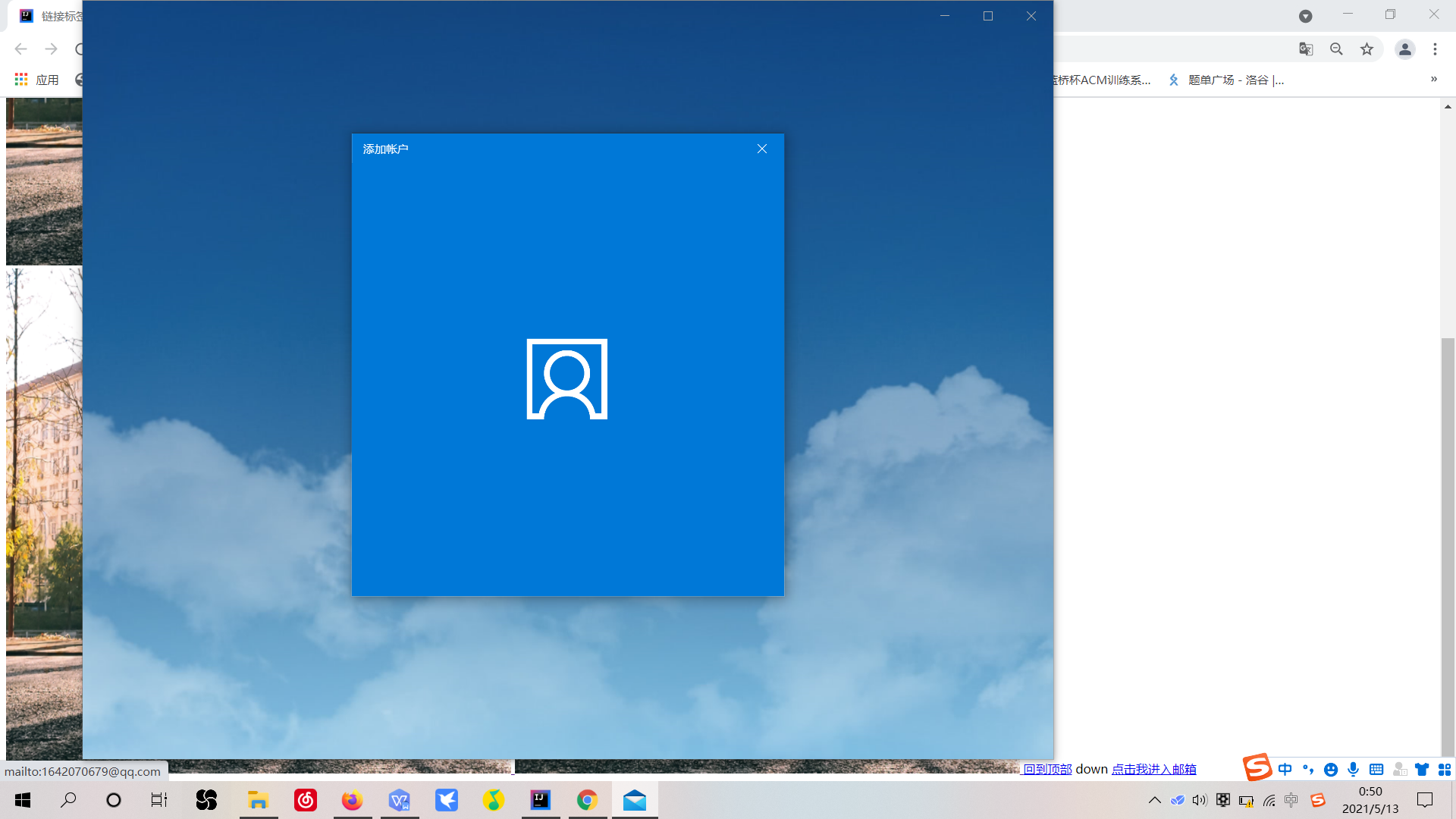The image size is (1456, 819).
Task: Open Chrome zoom magnifier icon
Action: tap(1336, 49)
